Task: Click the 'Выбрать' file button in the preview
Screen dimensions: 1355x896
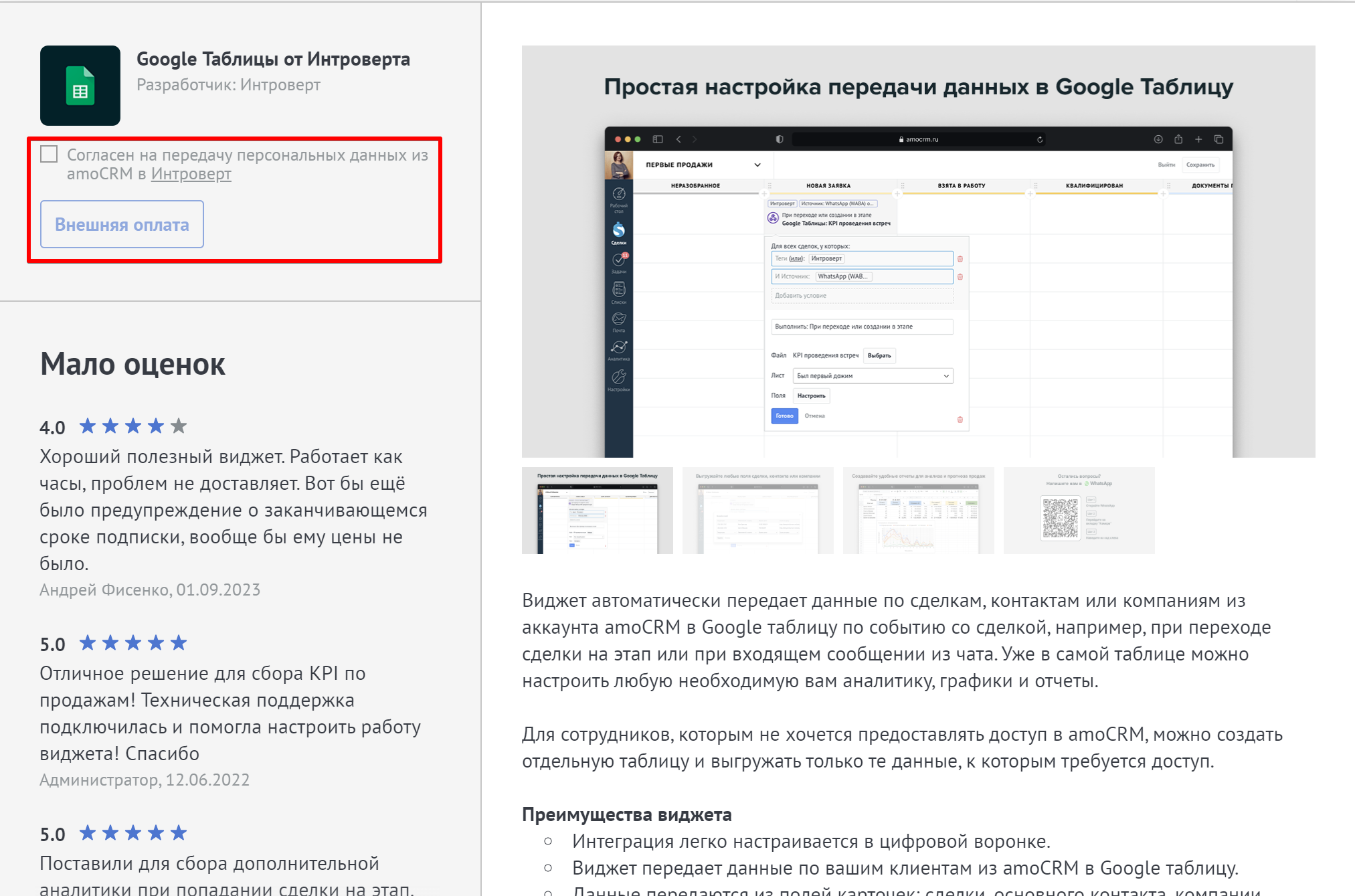Action: pyautogui.click(x=879, y=356)
